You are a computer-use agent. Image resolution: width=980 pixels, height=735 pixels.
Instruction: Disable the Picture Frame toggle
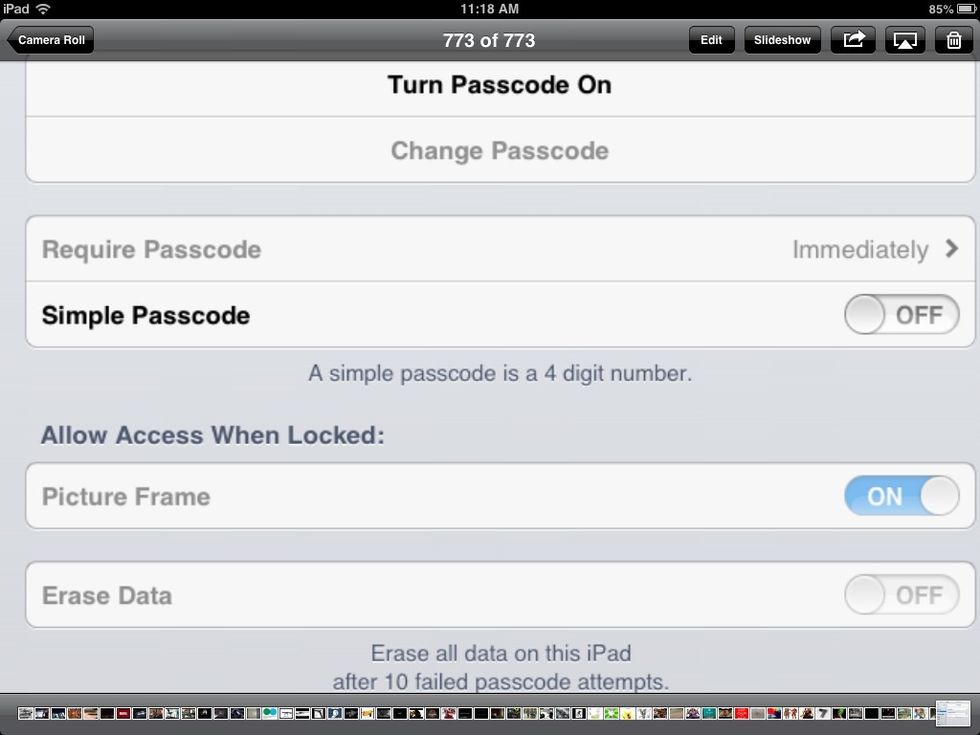901,496
